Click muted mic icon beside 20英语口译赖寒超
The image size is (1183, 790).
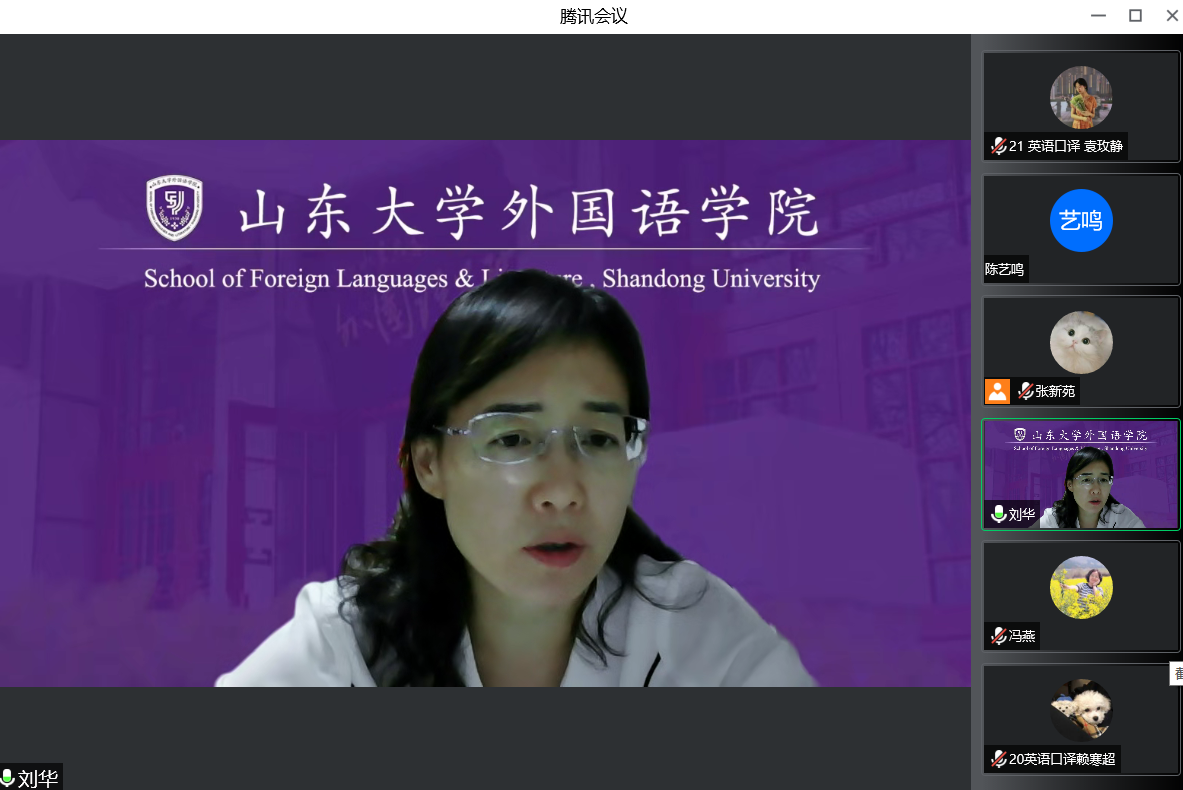tap(998, 759)
